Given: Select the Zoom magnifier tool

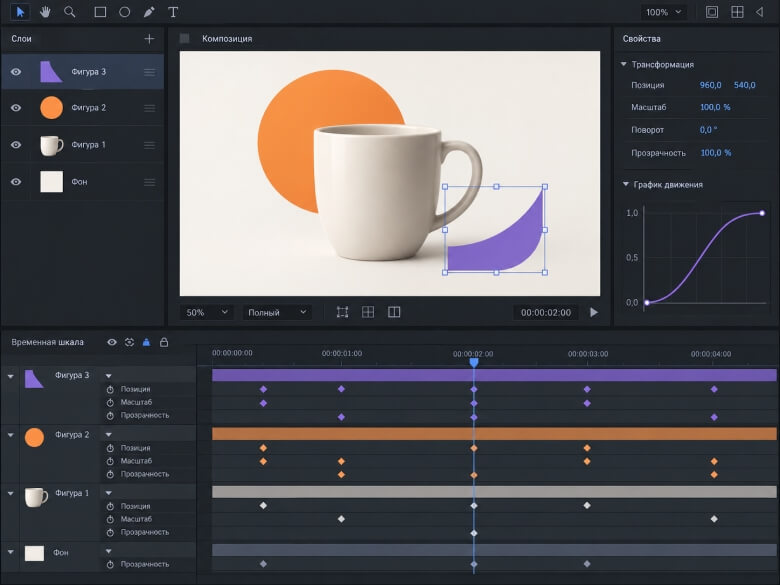Looking at the screenshot, I should [70, 11].
